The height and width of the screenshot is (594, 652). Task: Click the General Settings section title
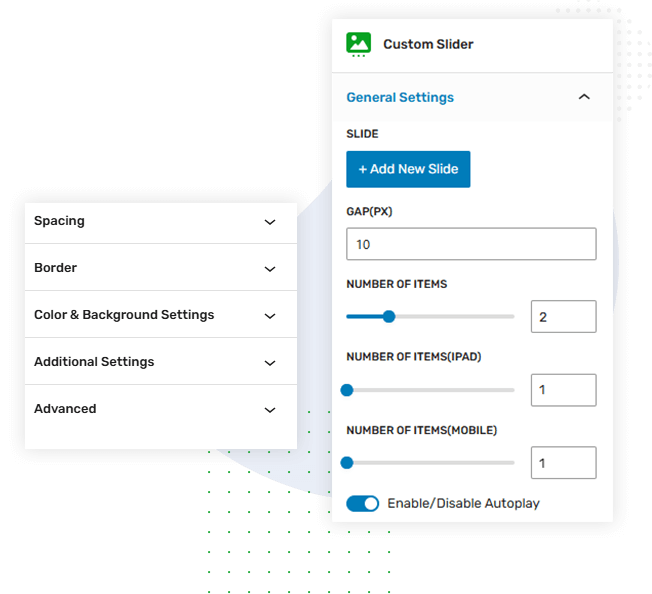click(x=400, y=97)
